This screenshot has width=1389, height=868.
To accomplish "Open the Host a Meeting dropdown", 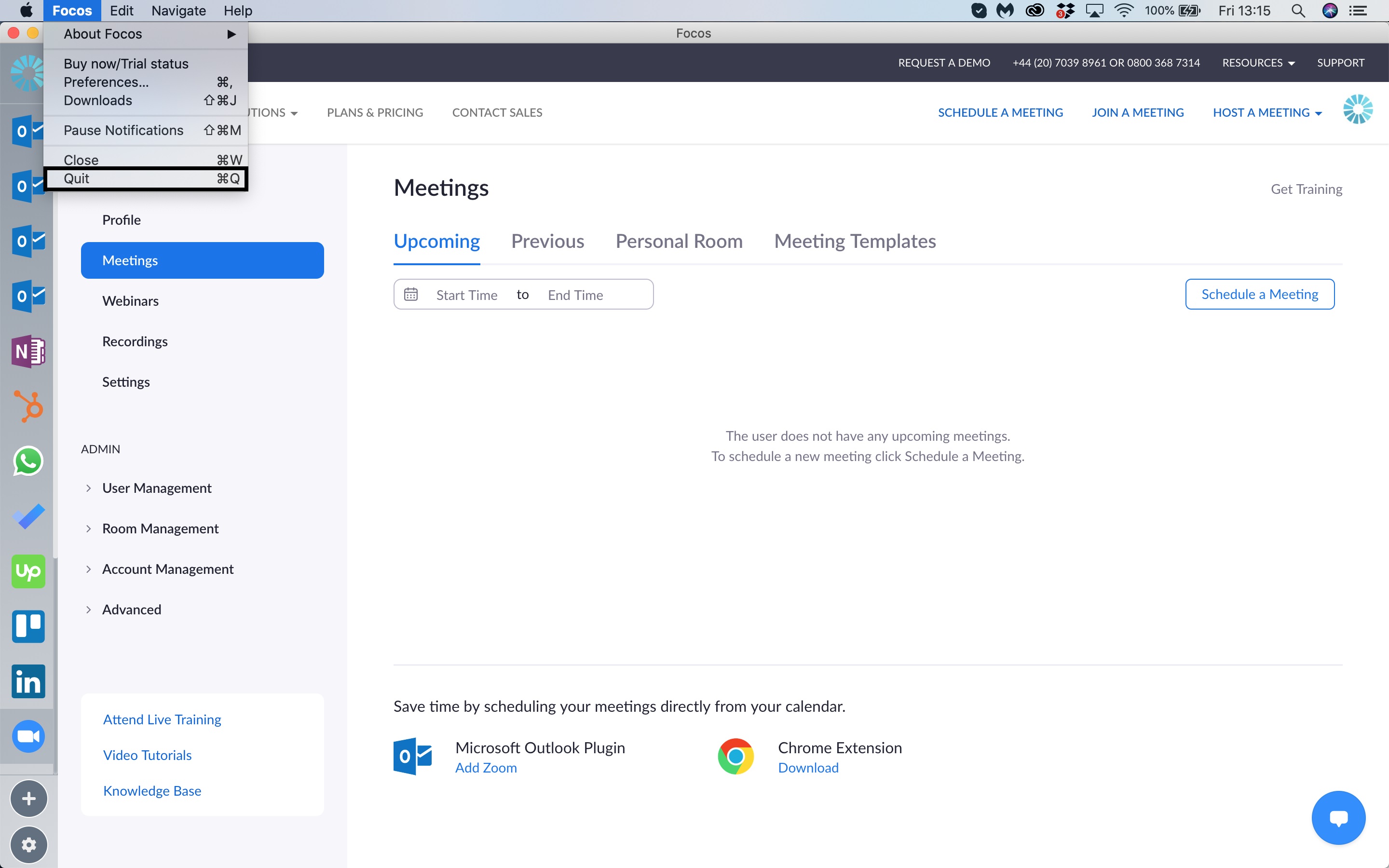I will (x=1267, y=112).
